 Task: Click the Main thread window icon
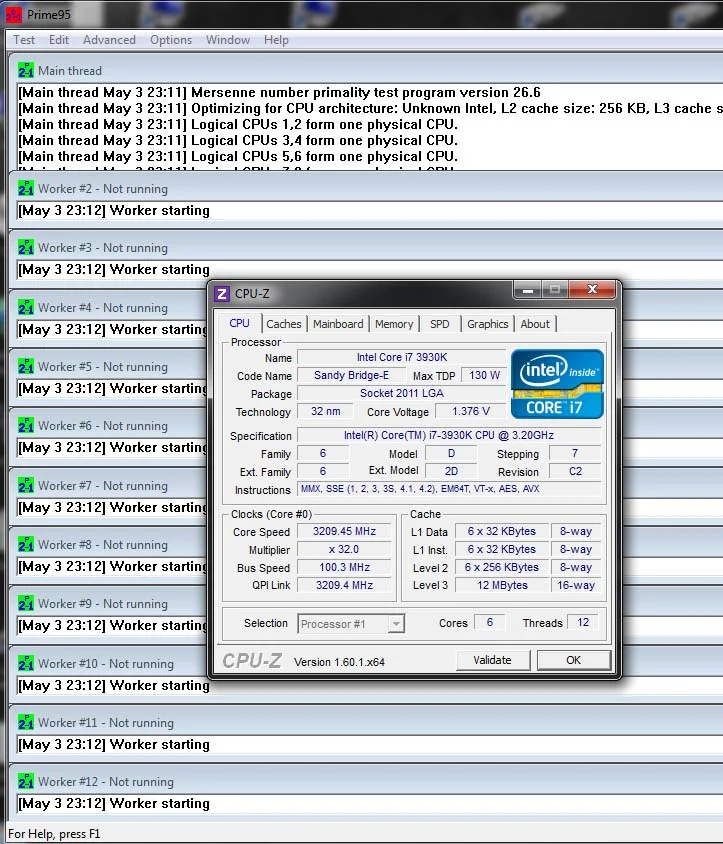[25, 71]
